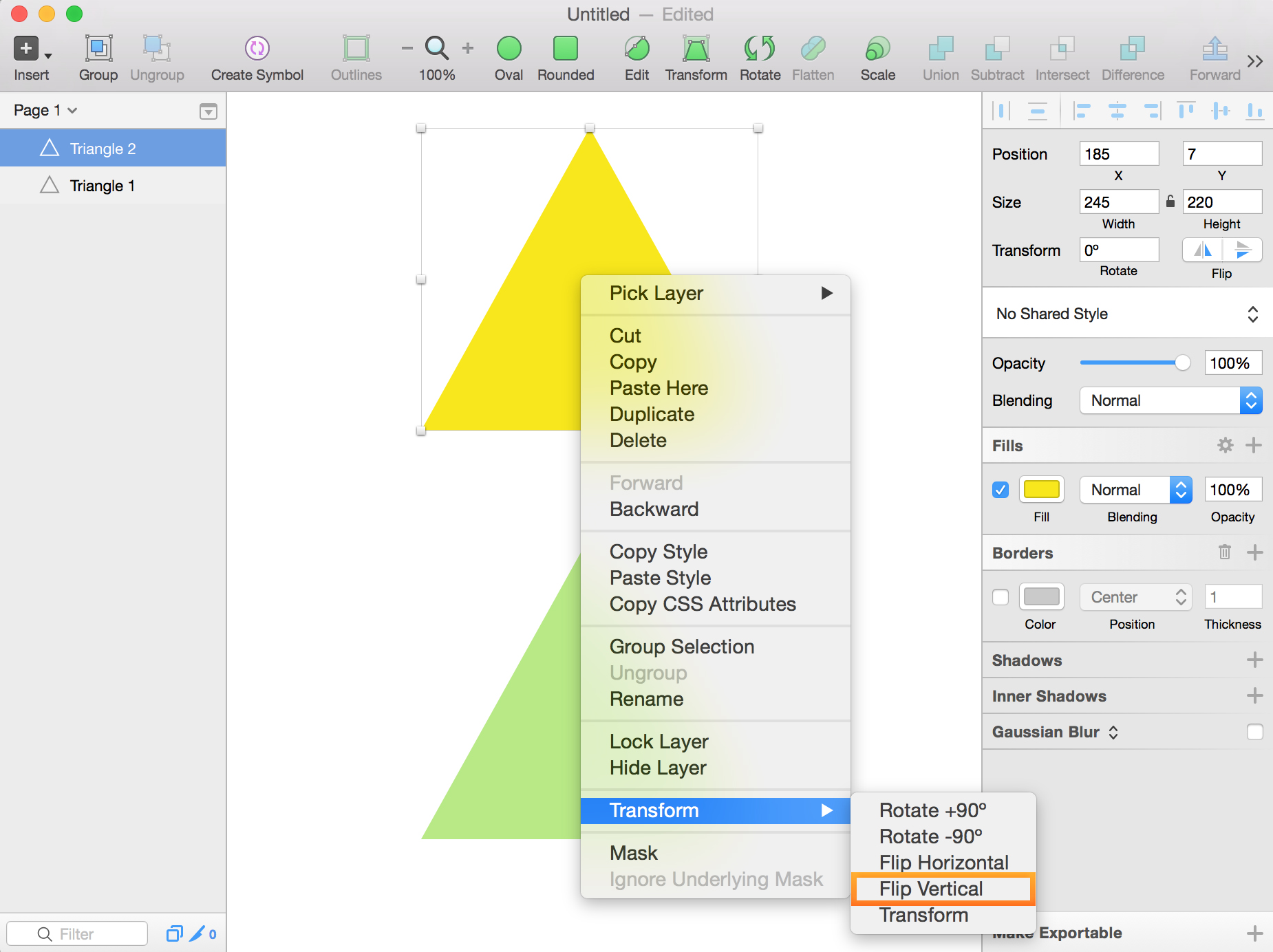Focus the layer Filter search field

77,933
